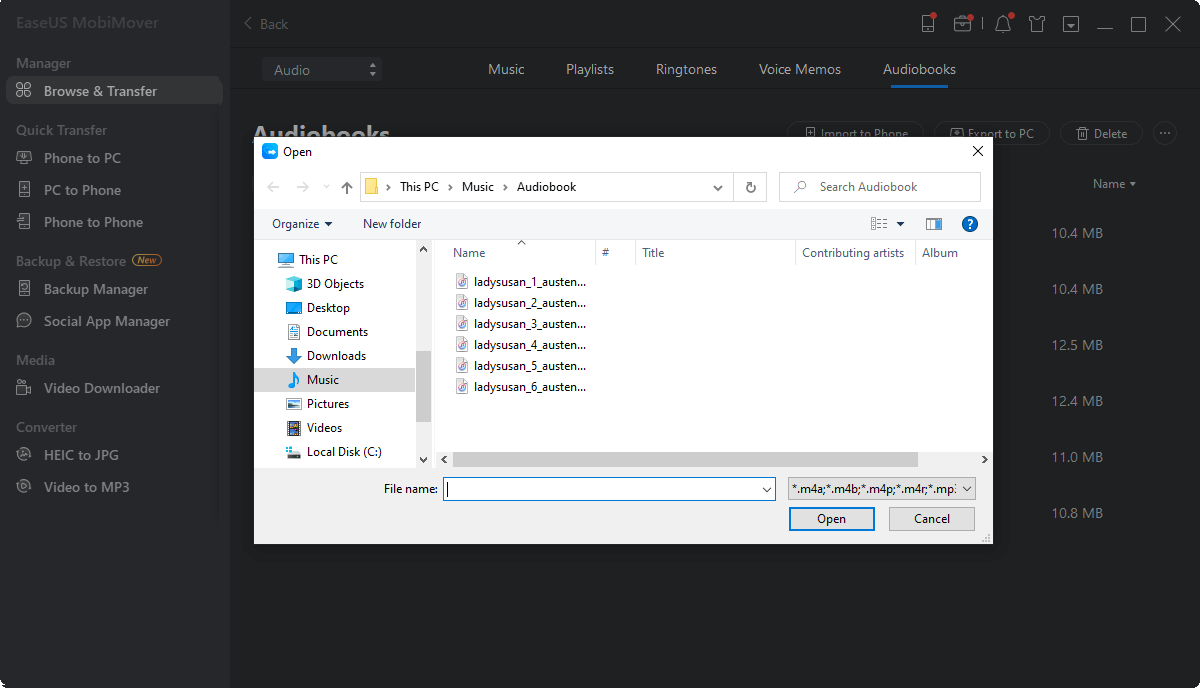
Task: Select file ladysusan_1_austen
Action: click(521, 282)
